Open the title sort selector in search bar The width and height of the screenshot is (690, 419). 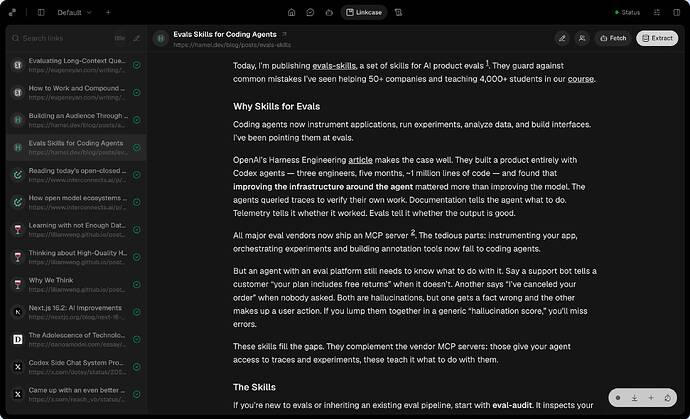120,38
